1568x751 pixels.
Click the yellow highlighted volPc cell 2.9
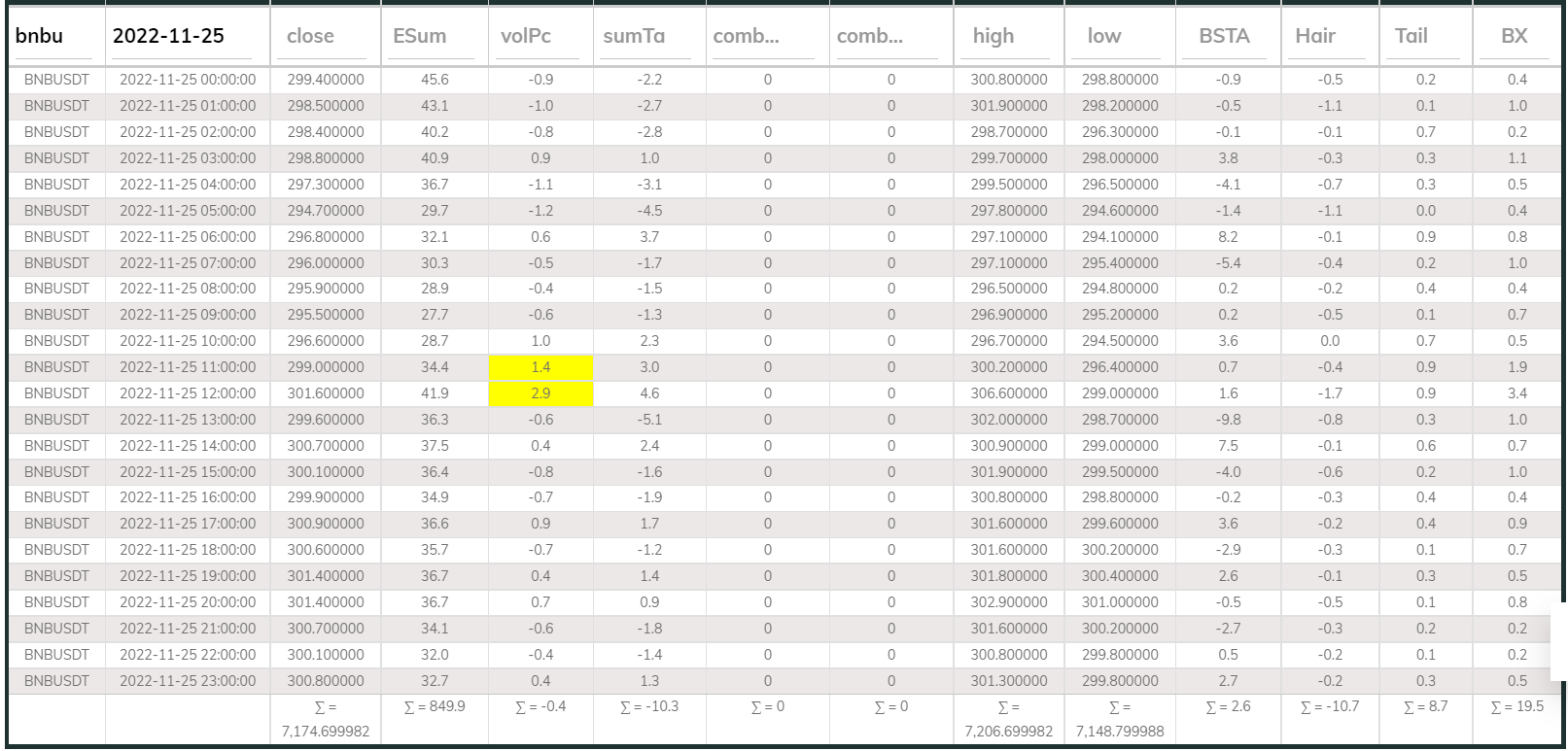pyautogui.click(x=540, y=393)
